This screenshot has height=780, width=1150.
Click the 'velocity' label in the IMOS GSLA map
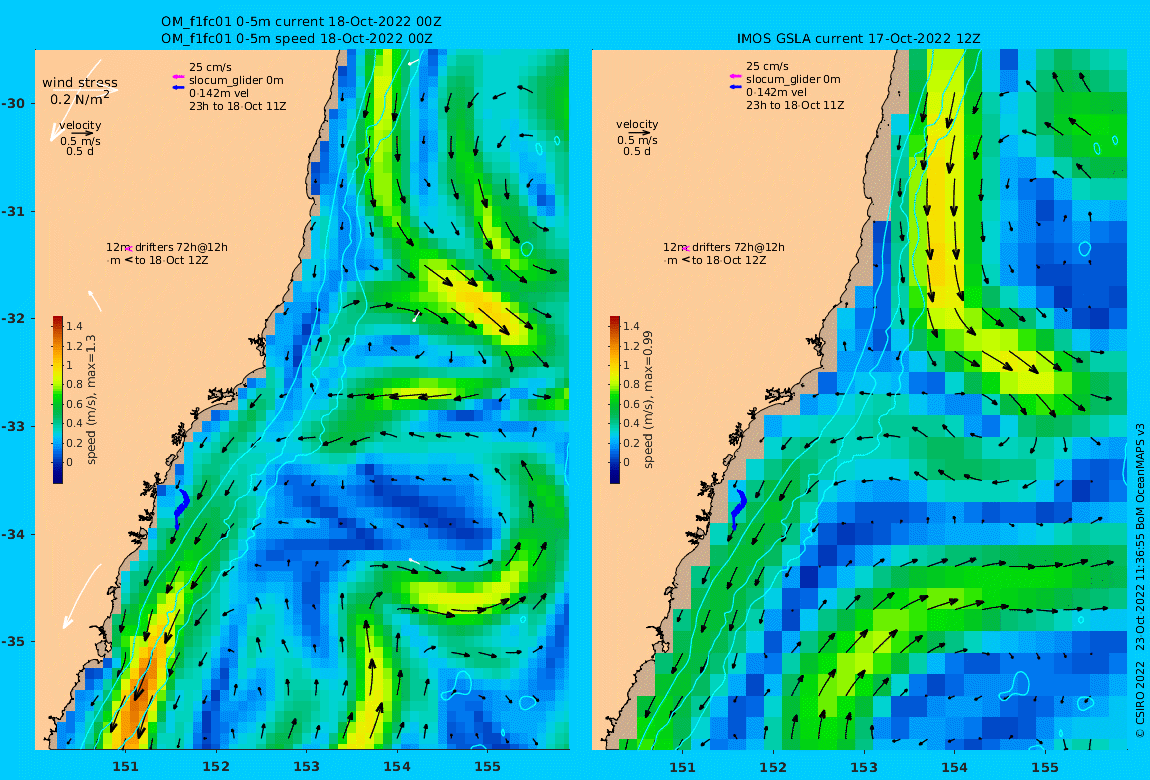click(637, 125)
